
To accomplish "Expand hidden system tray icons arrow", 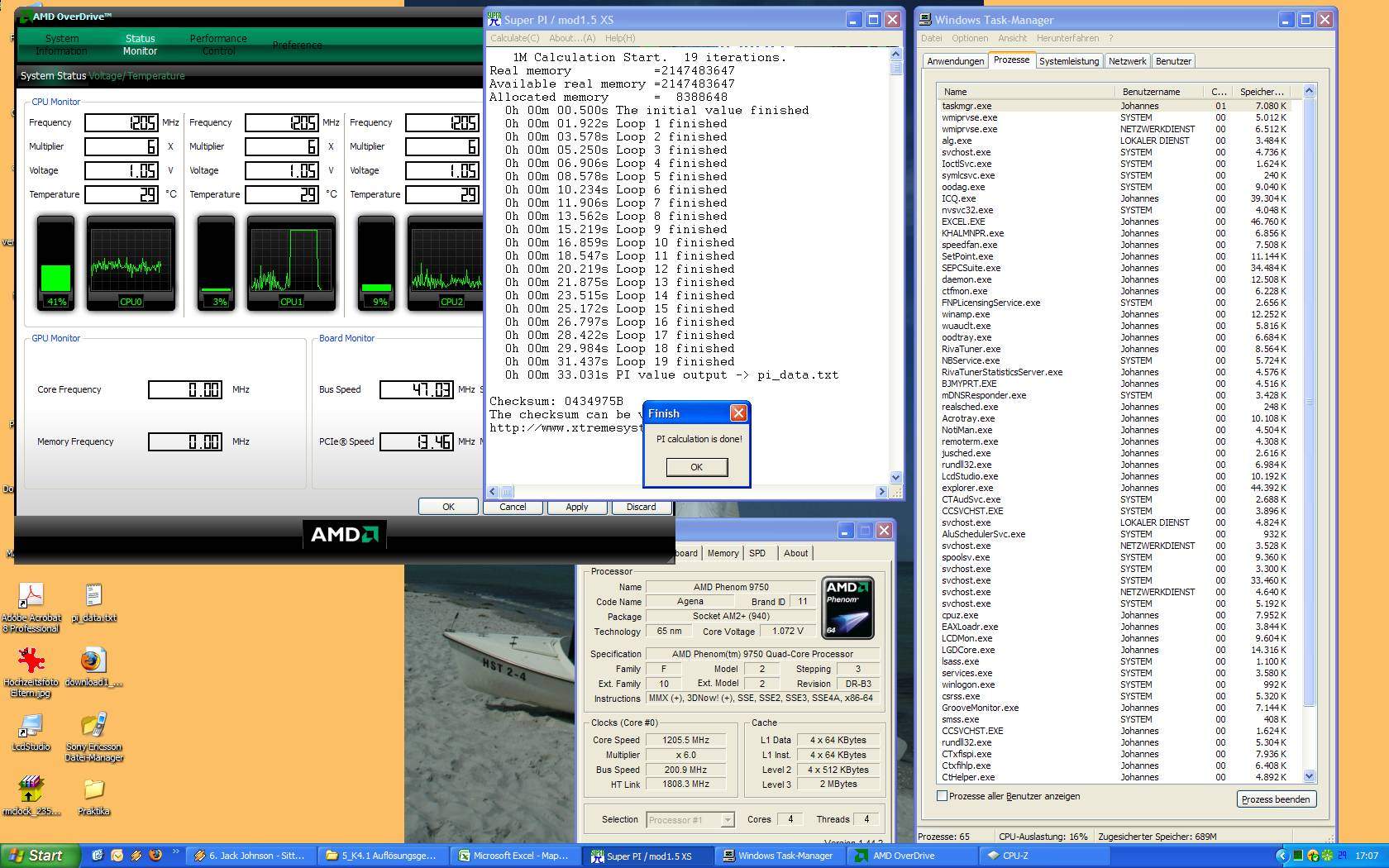I will (1282, 856).
